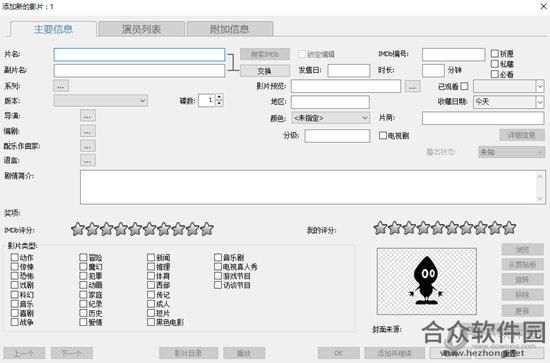Switch to the 主要信息 tab
This screenshot has height=363, width=550.
53,29
